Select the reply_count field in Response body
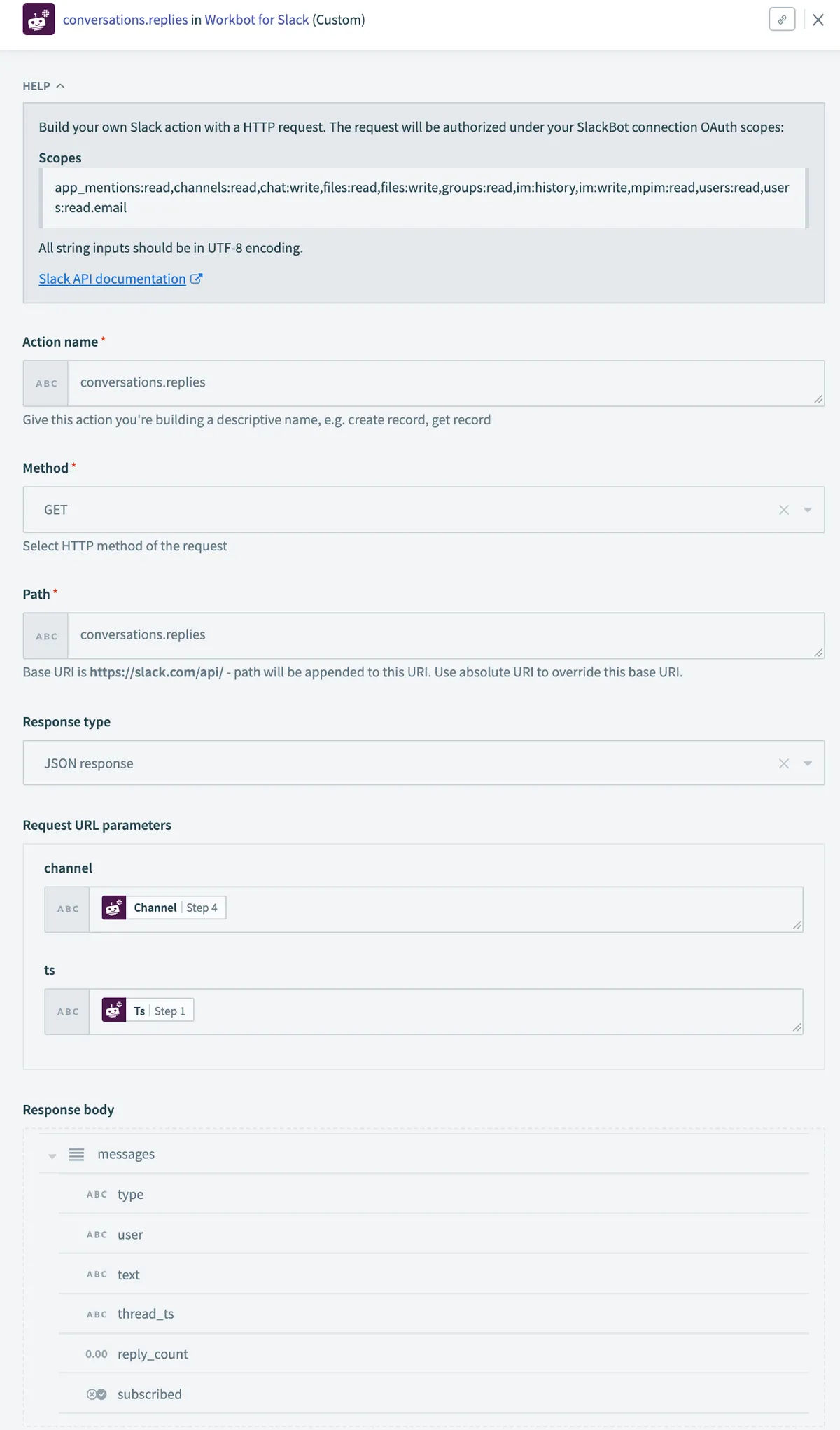 click(153, 1354)
